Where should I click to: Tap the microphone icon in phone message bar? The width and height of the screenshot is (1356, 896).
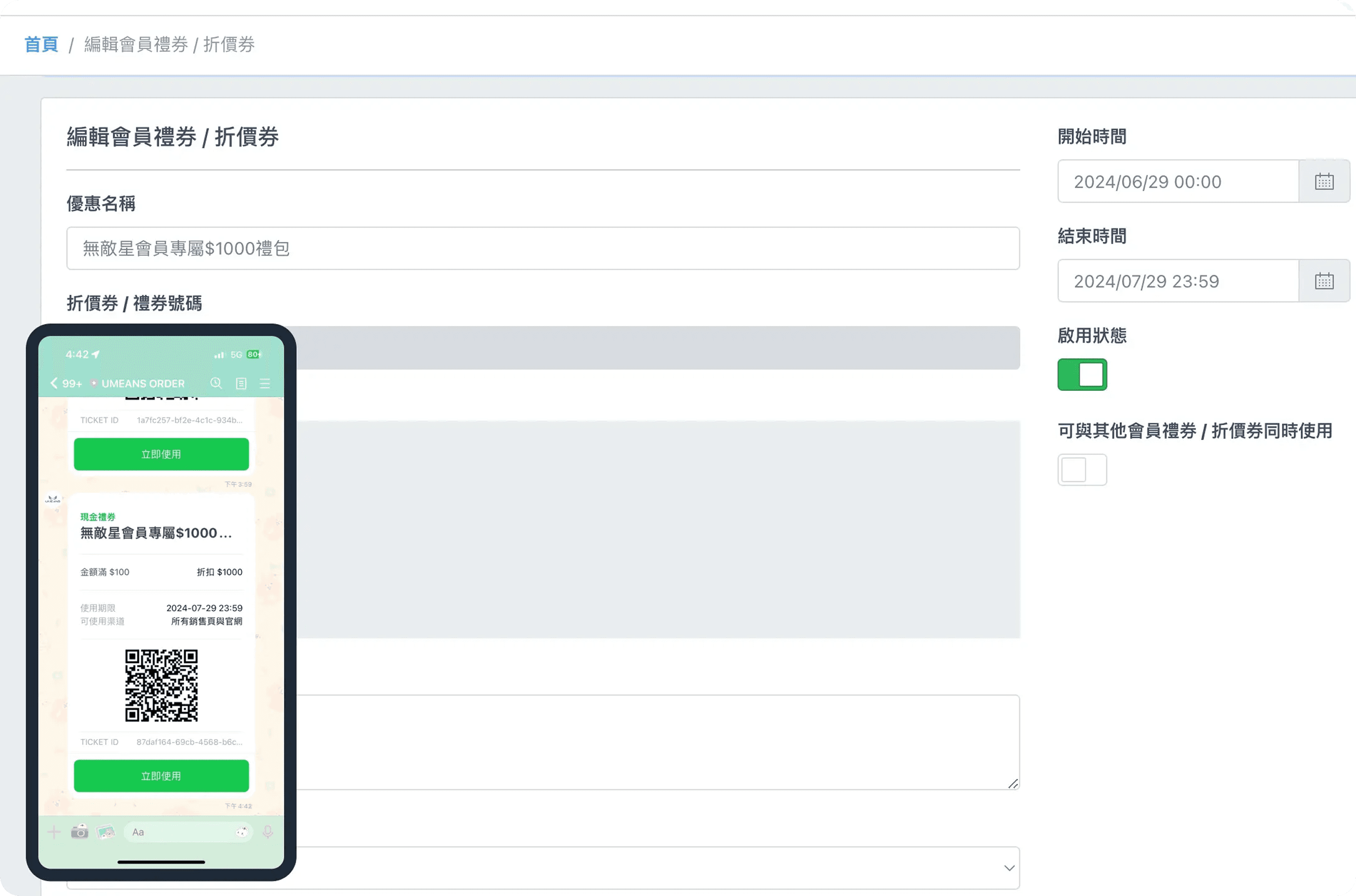(267, 832)
